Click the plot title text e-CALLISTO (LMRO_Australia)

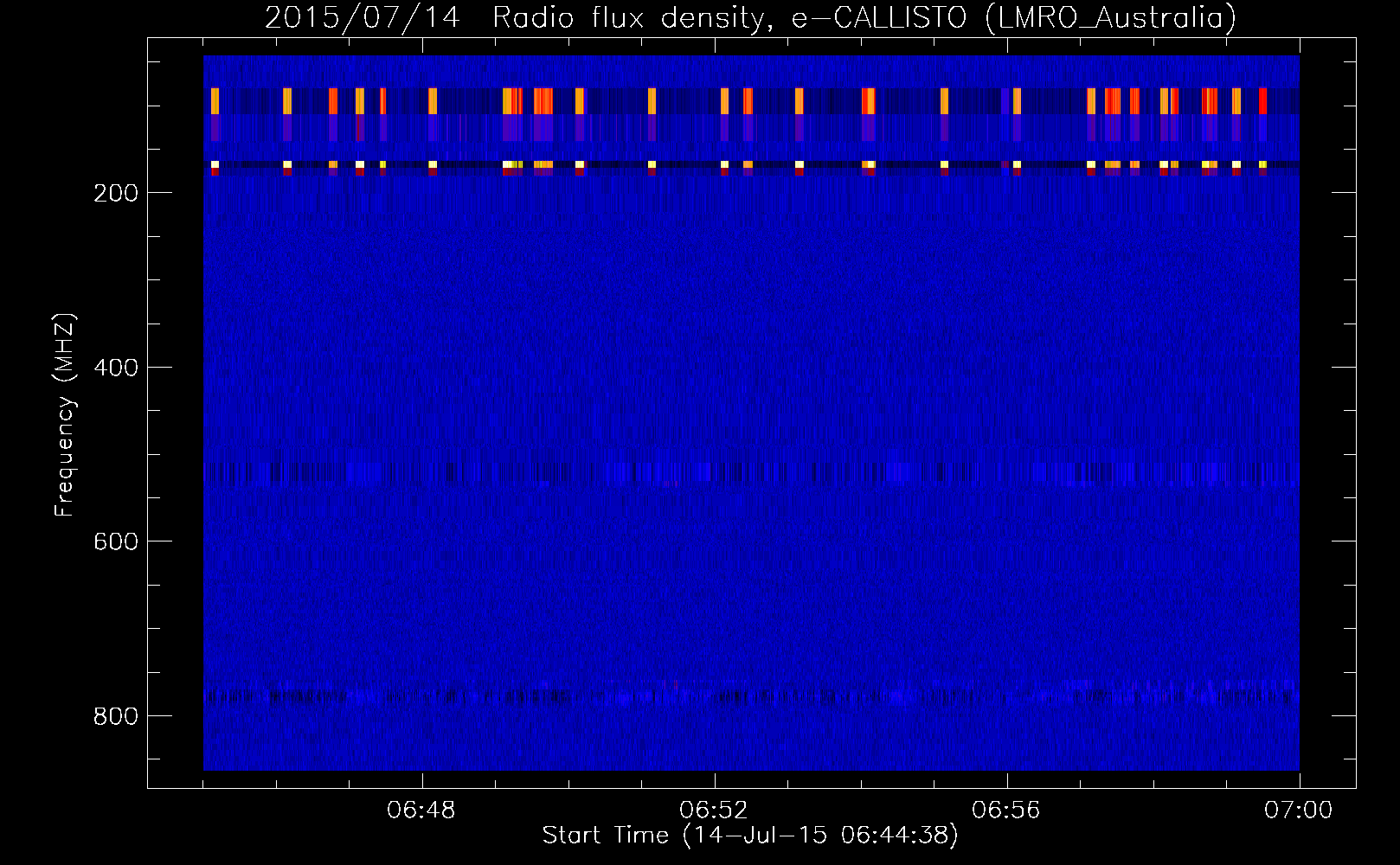point(1014,17)
